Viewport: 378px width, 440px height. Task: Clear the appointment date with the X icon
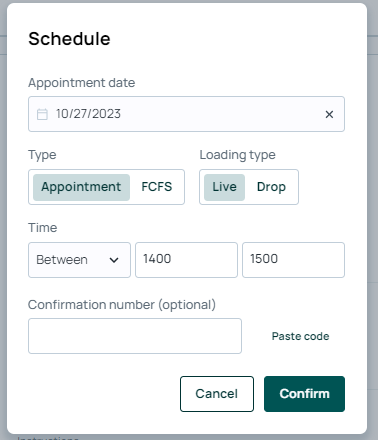[329, 114]
